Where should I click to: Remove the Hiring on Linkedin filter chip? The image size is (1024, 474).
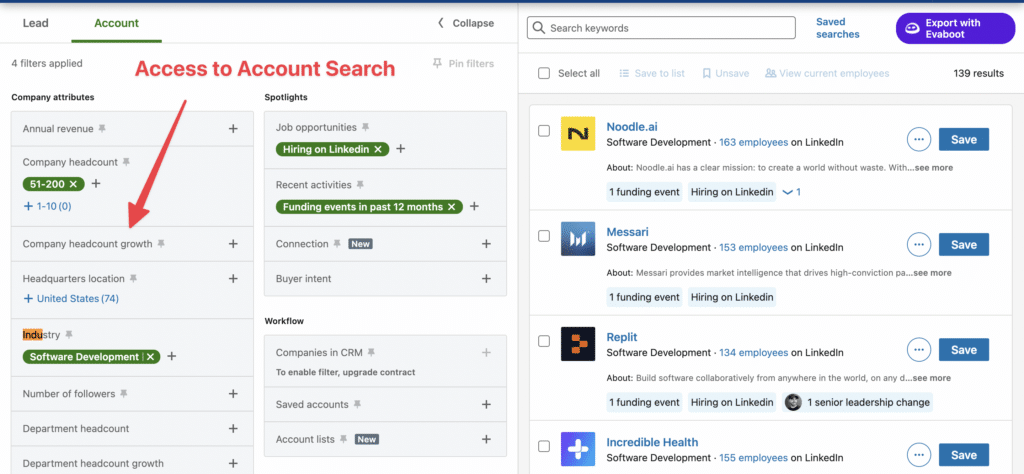377,150
